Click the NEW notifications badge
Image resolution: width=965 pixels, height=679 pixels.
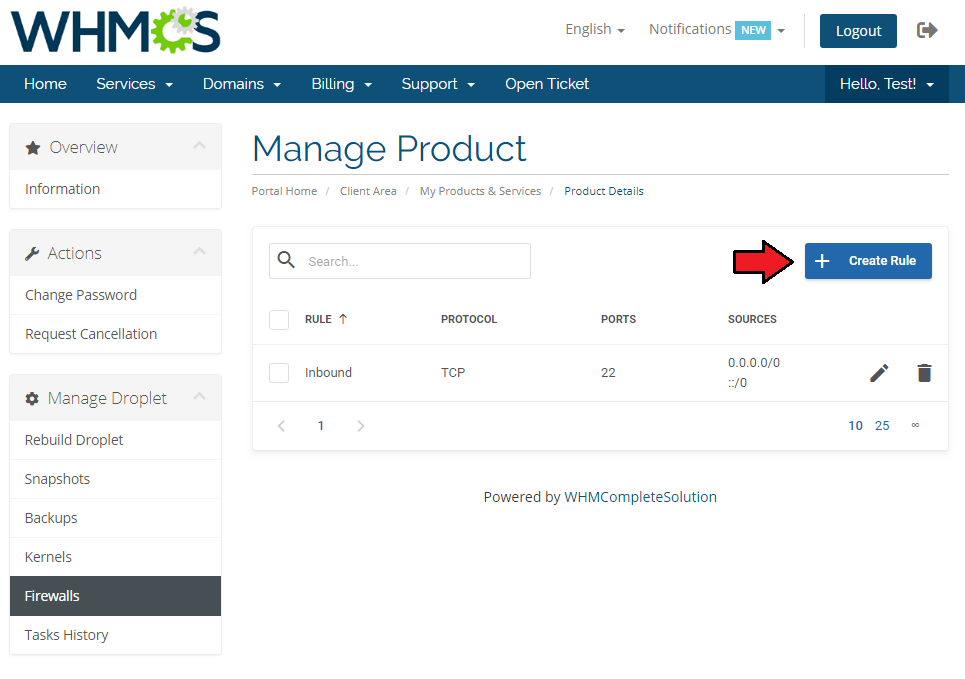point(753,30)
